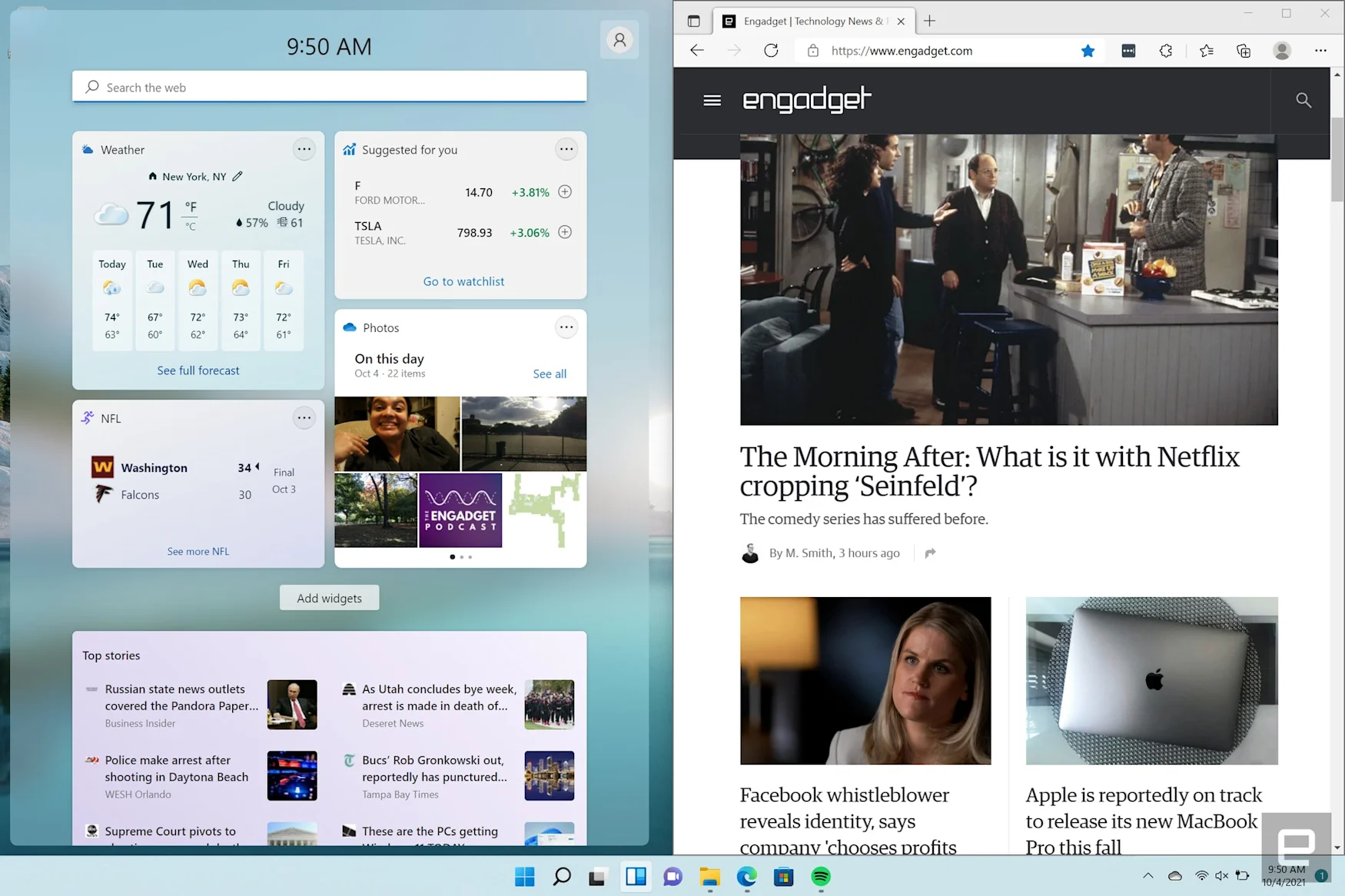Toggle Edge vertical tabs button

coord(693,22)
